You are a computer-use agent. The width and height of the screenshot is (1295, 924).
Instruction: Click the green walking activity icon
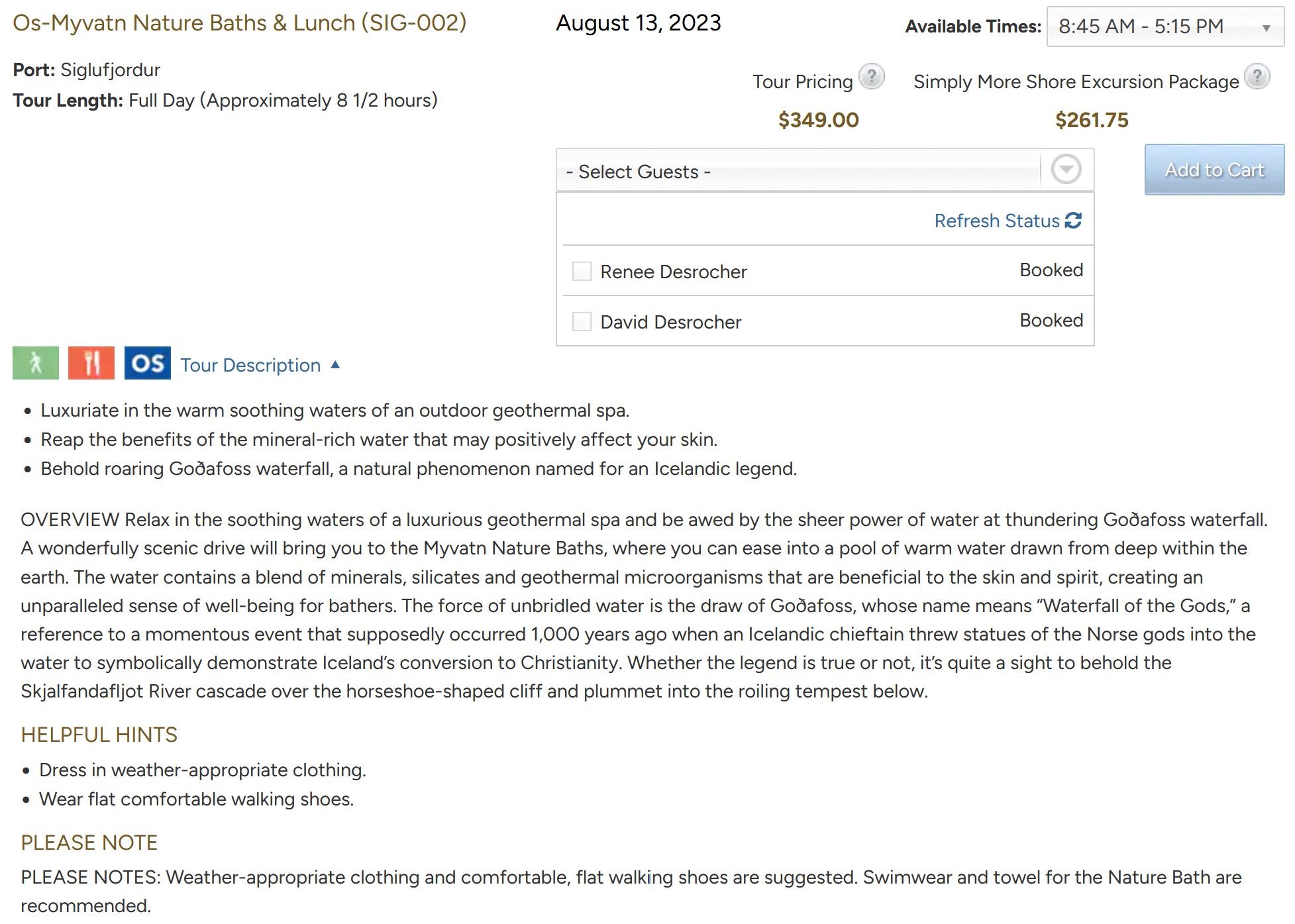[36, 363]
